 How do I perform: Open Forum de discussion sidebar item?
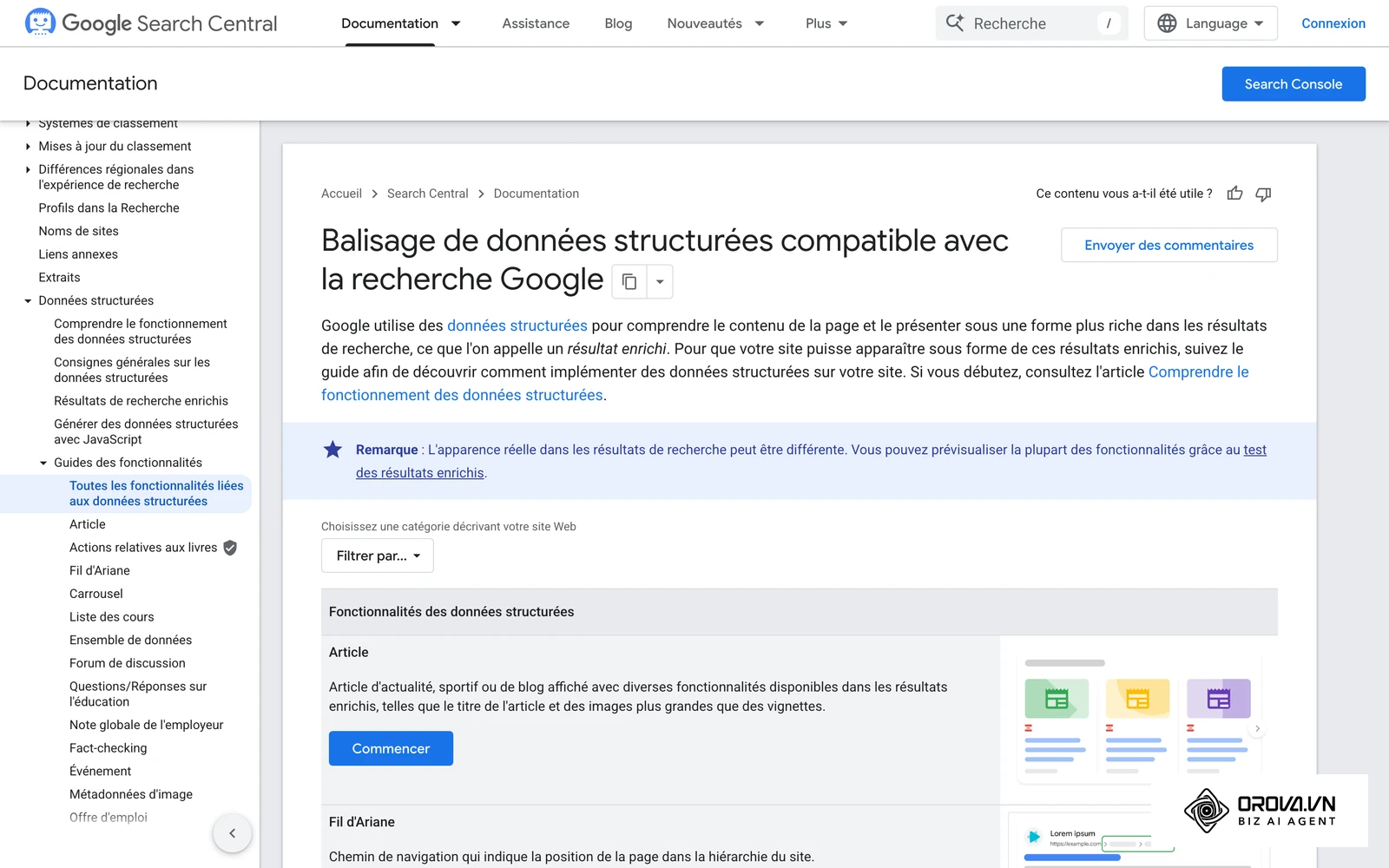click(x=128, y=663)
